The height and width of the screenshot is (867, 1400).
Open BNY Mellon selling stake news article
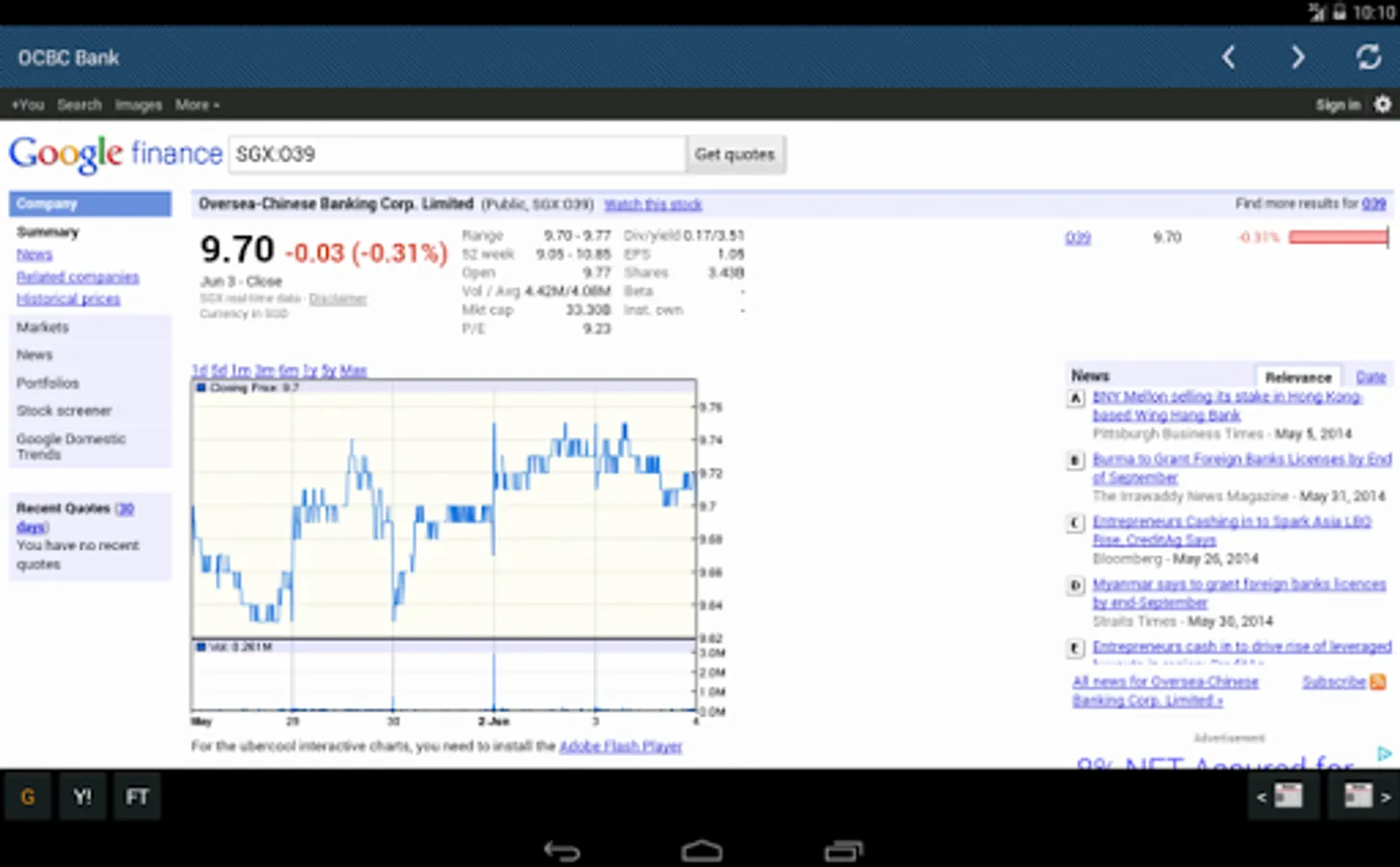pyautogui.click(x=1227, y=406)
